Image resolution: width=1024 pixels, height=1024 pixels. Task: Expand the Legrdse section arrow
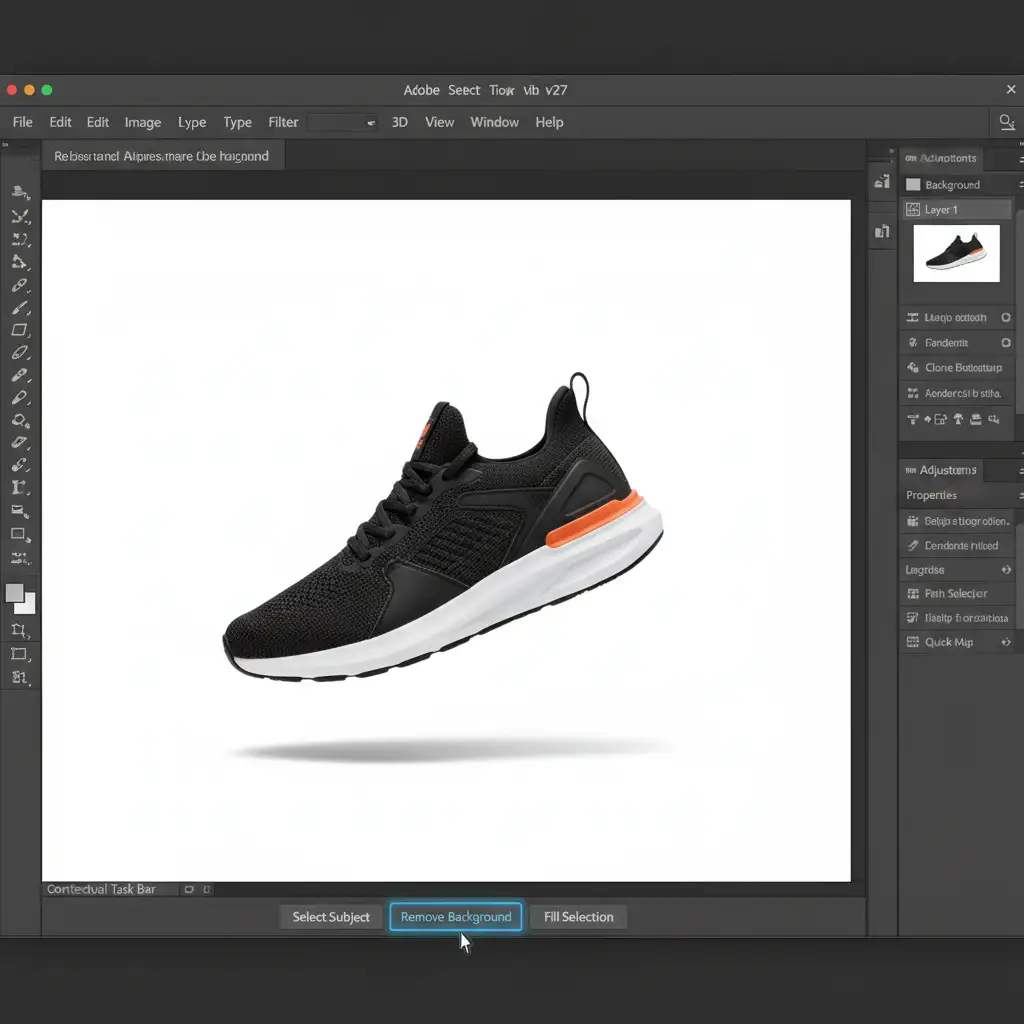coord(1006,570)
